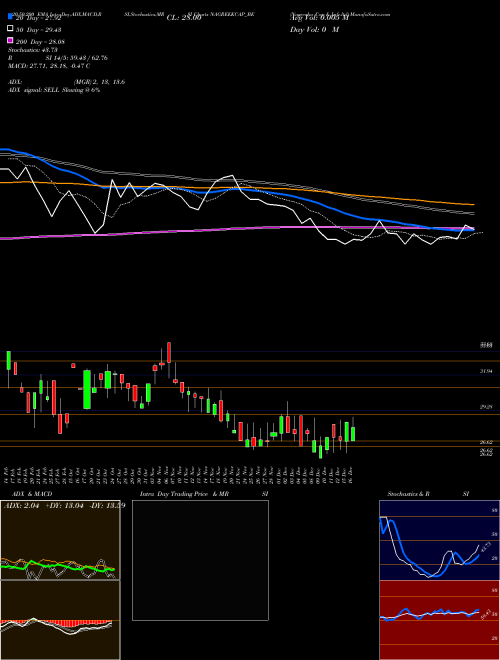Click 'Intra Day Trading Price & MR' title
This screenshot has height=660, width=500.
point(184,494)
